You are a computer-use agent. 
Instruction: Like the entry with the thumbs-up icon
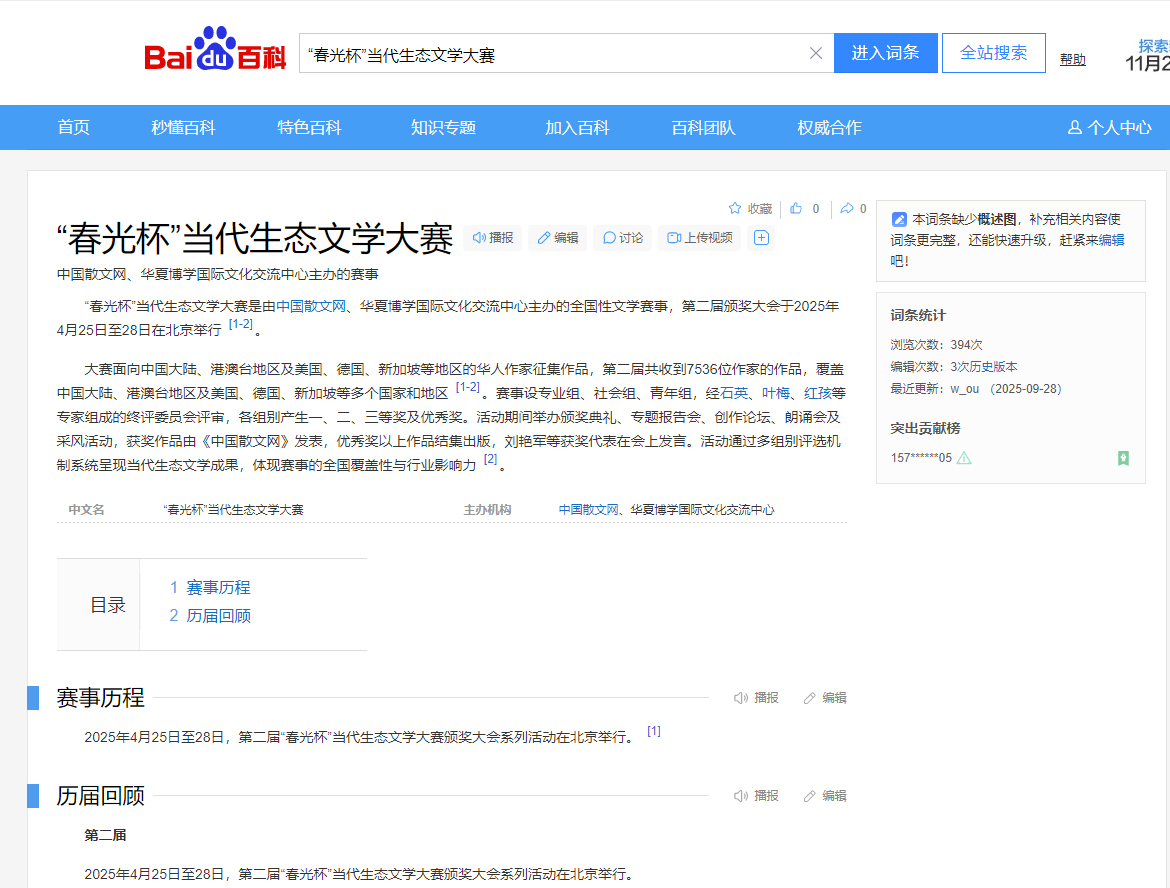797,209
